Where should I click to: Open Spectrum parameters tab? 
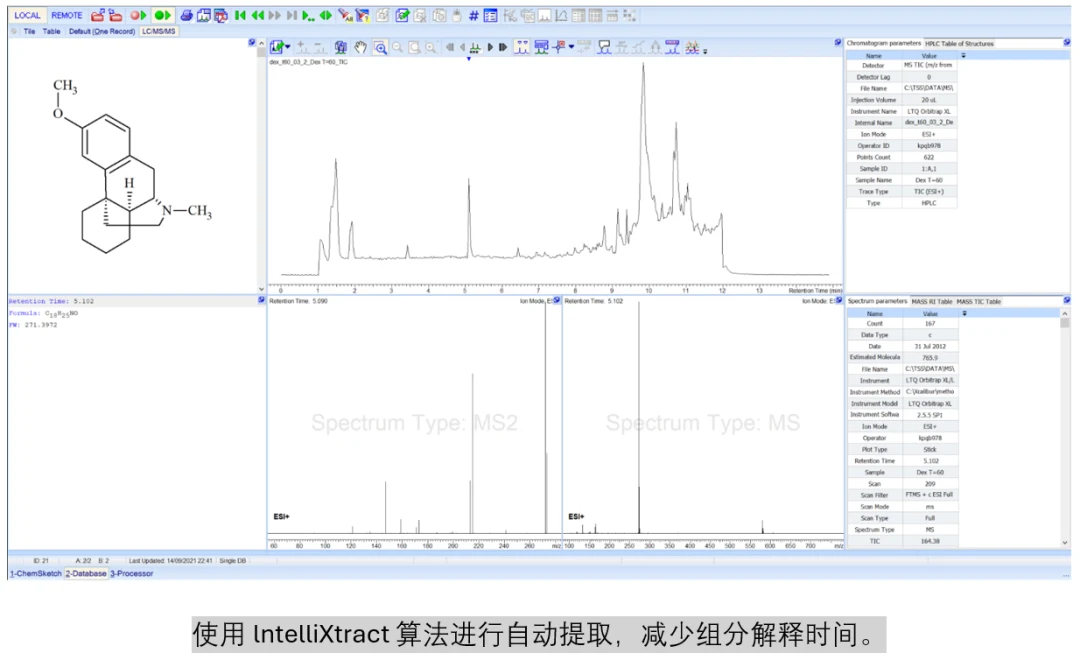tap(878, 301)
